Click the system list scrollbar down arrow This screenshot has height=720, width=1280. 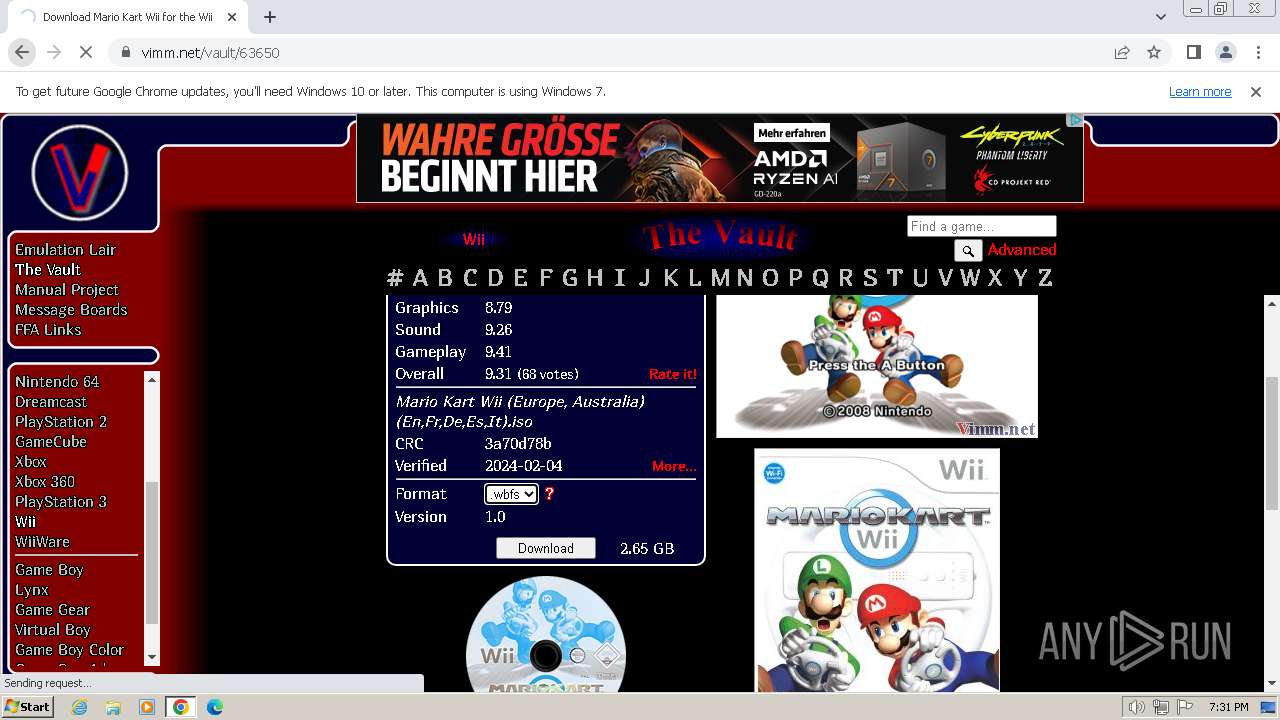click(152, 657)
